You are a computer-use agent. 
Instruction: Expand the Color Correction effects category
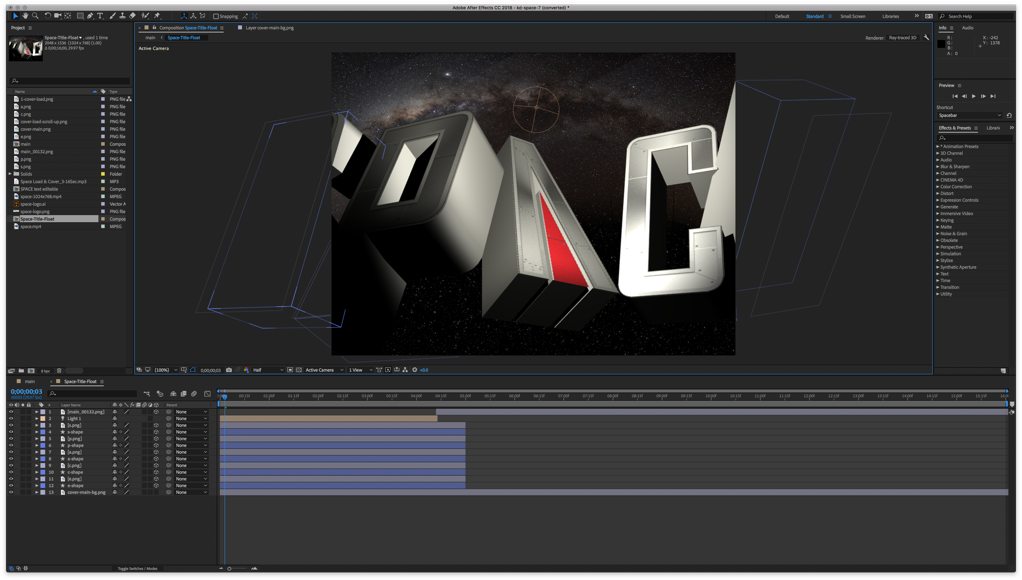click(956, 187)
